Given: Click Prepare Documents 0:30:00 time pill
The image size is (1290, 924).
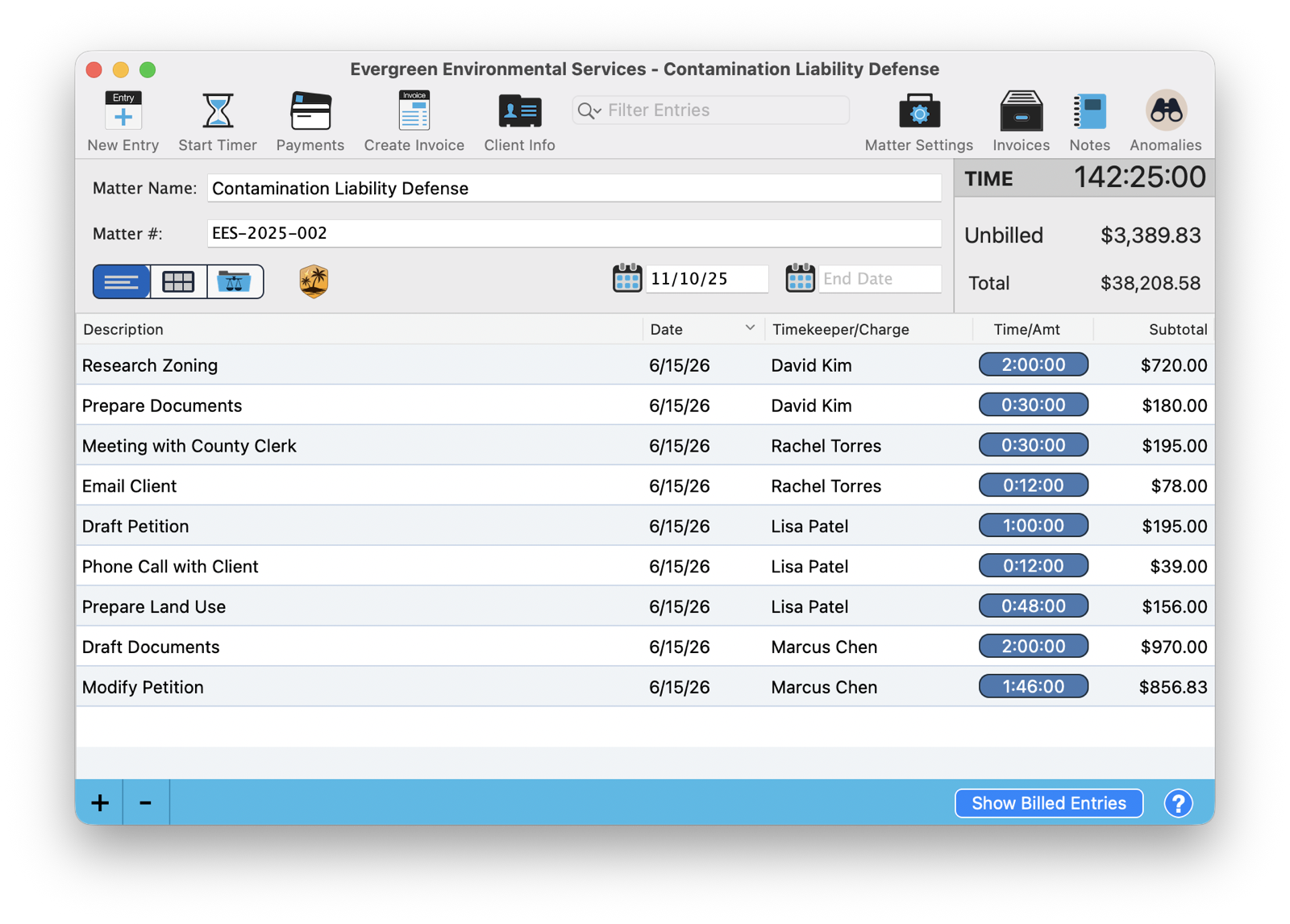Looking at the screenshot, I should pyautogui.click(x=1033, y=405).
